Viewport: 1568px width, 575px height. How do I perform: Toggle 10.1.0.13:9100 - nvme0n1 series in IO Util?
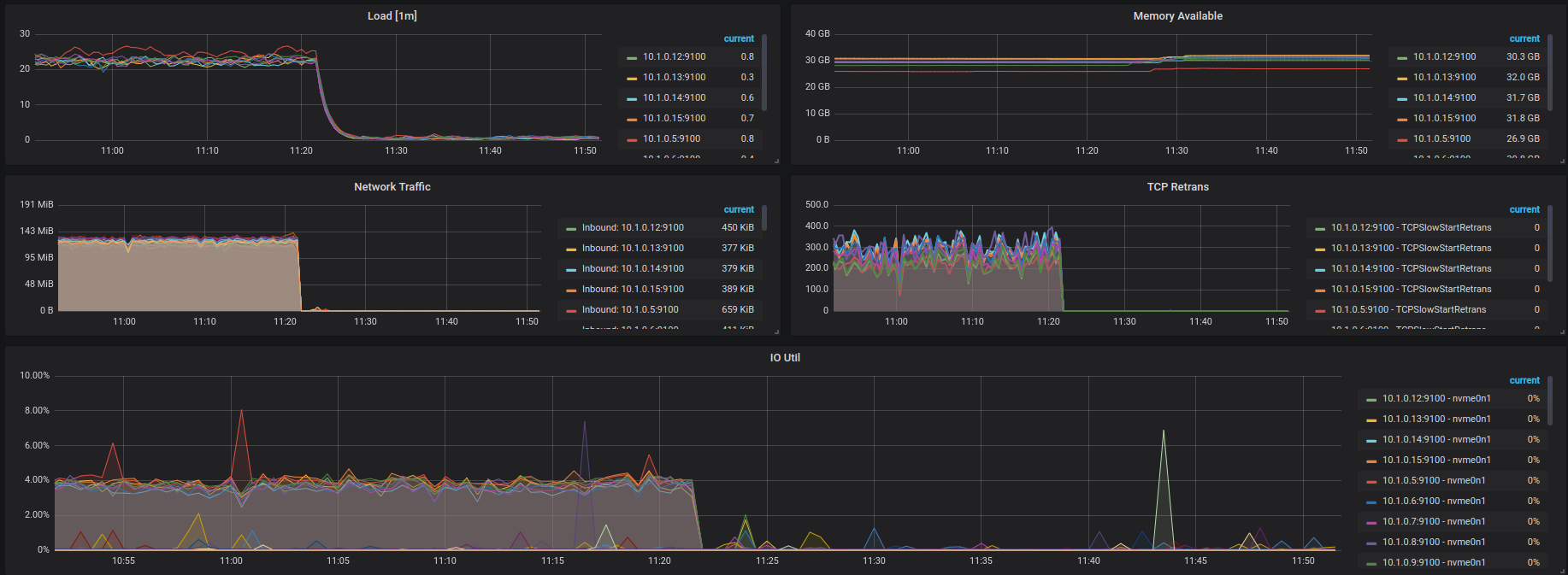tap(1436, 419)
